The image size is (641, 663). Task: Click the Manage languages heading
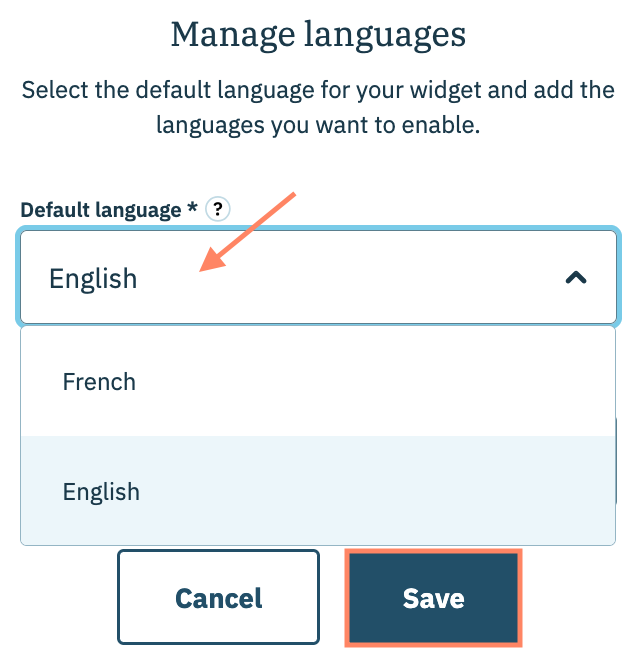319,35
